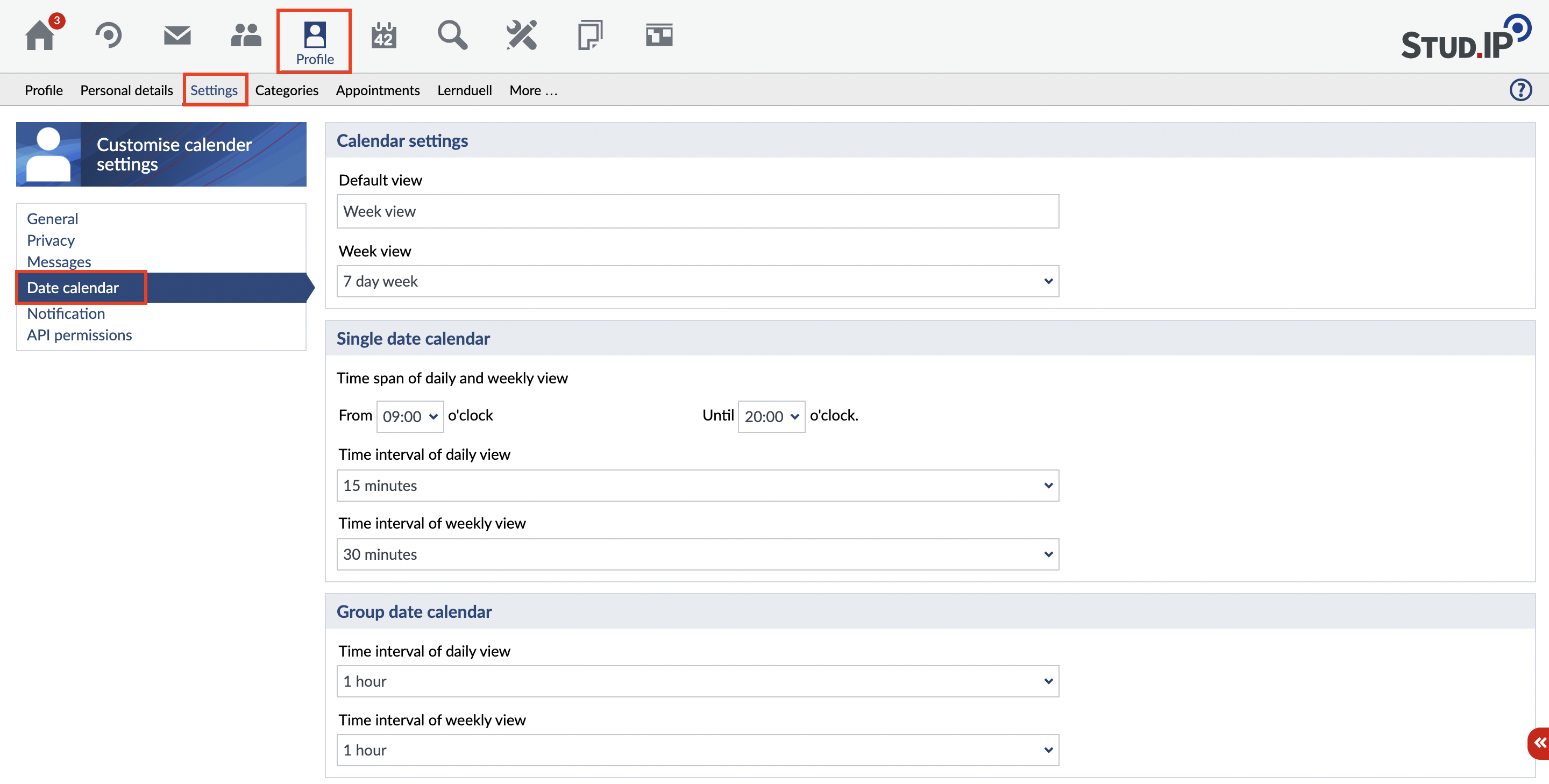Open API permissions in sidebar

tap(79, 336)
